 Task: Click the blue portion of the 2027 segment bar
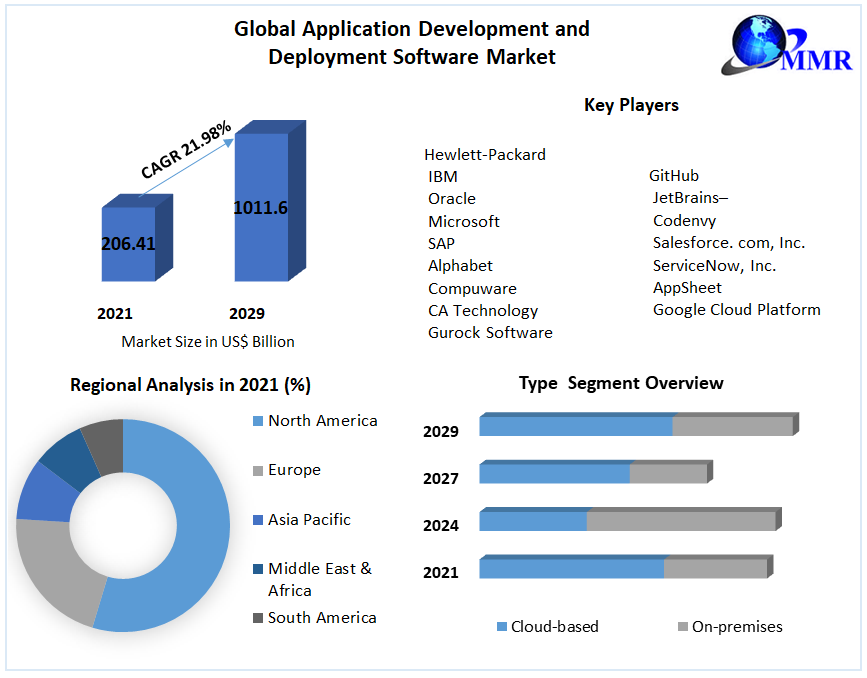pyautogui.click(x=554, y=473)
